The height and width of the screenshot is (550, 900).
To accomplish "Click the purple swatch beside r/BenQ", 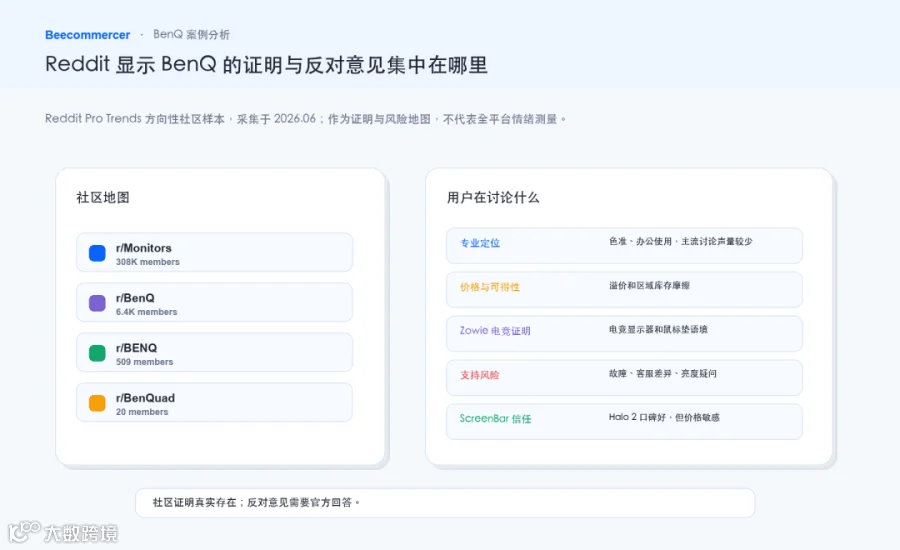I will point(97,303).
